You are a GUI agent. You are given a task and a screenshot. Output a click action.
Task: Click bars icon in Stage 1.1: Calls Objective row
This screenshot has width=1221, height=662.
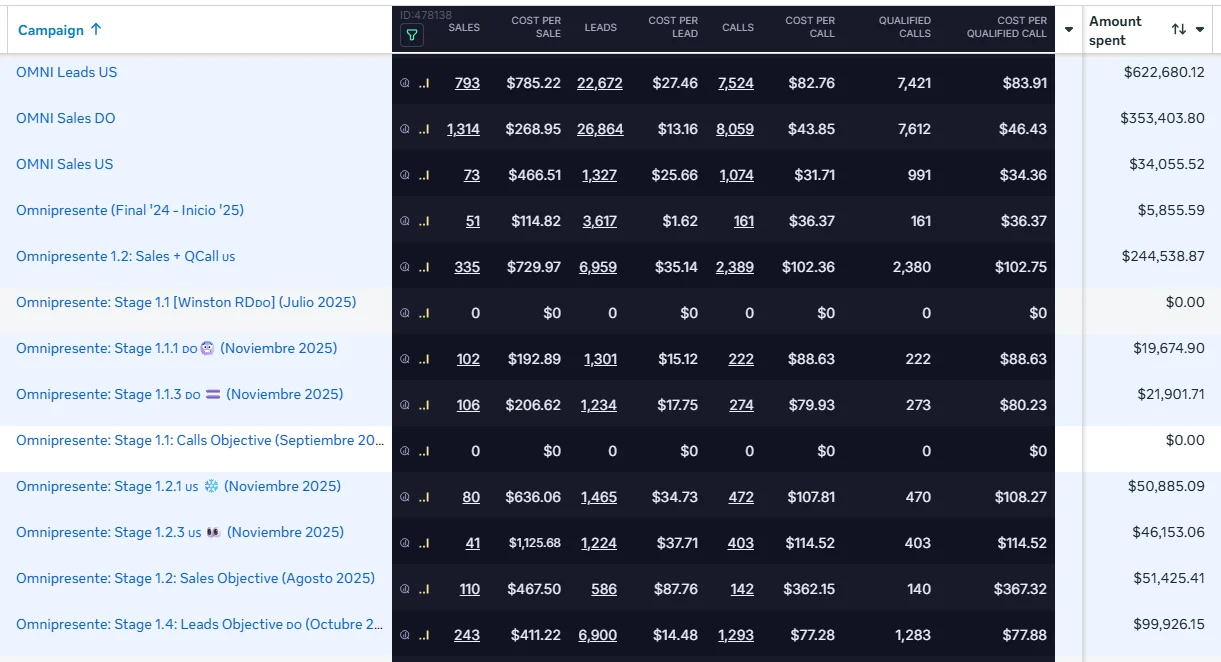point(424,451)
